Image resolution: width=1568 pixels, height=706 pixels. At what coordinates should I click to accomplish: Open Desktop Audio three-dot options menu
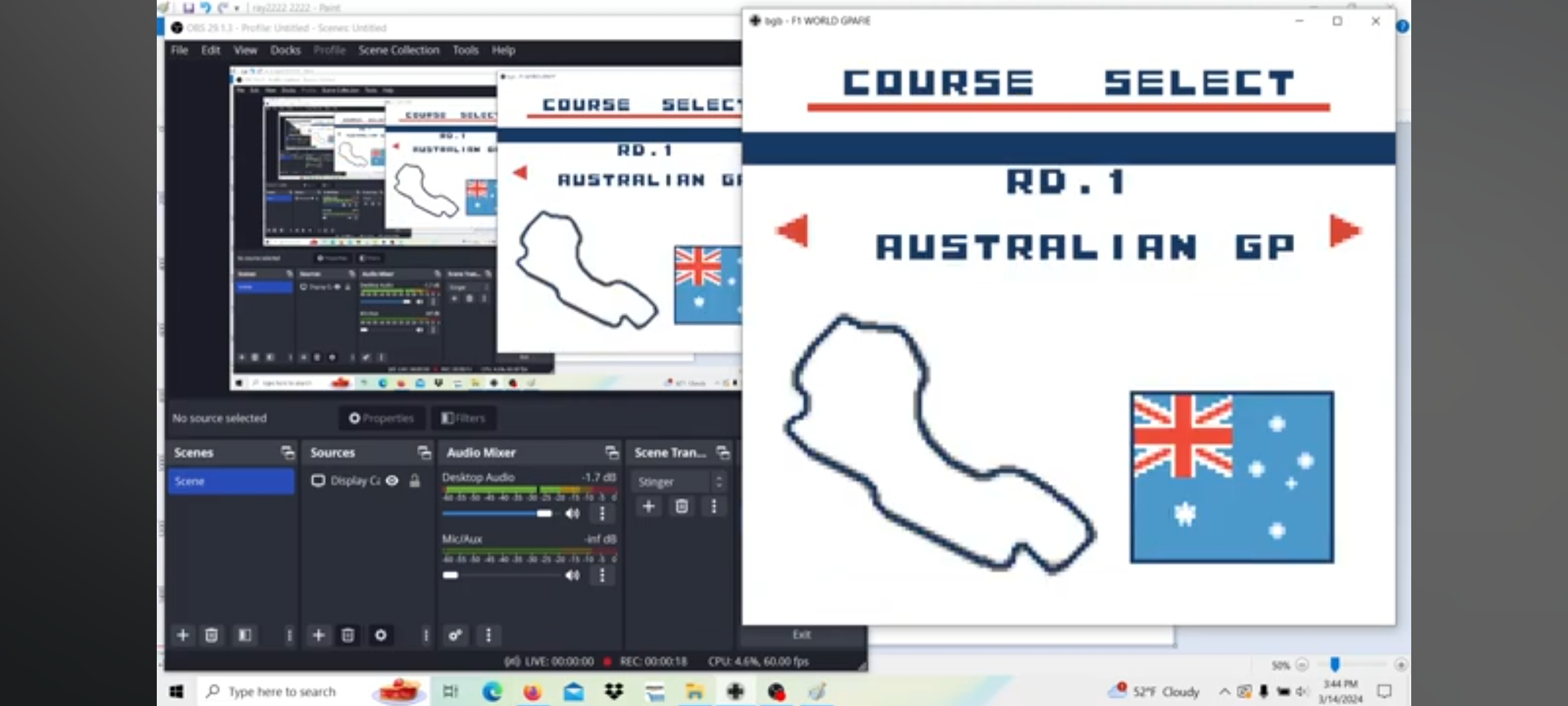(602, 513)
